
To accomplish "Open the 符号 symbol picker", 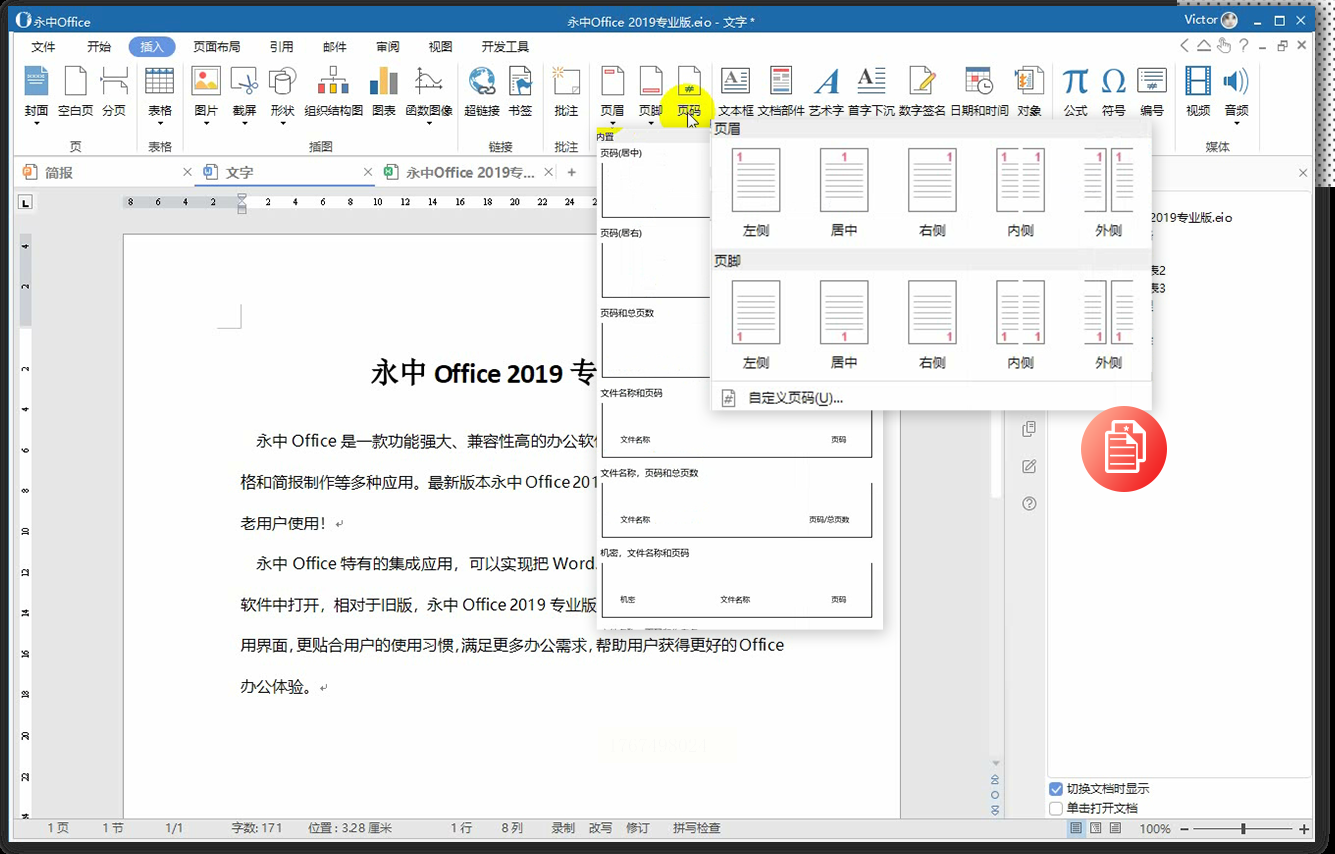I will pyautogui.click(x=1113, y=83).
